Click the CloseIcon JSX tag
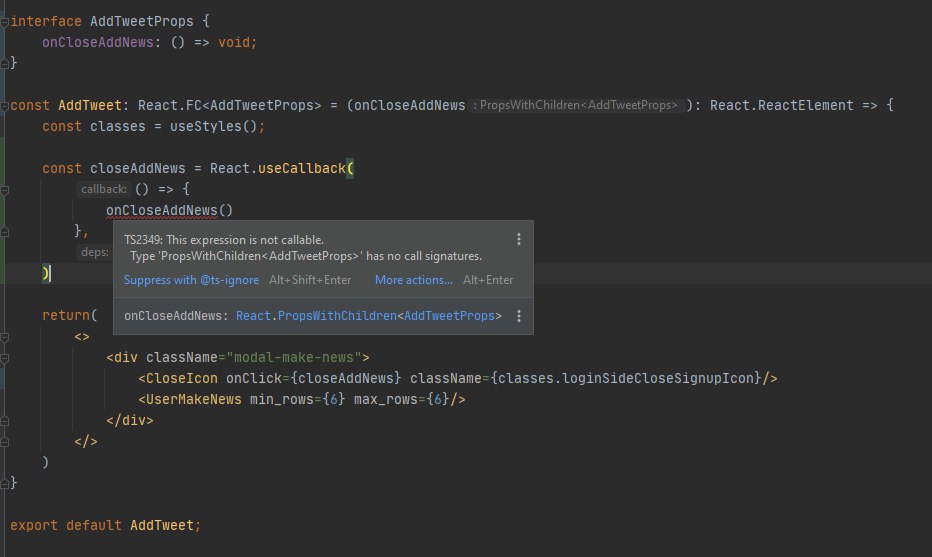The image size is (932, 557). click(183, 378)
